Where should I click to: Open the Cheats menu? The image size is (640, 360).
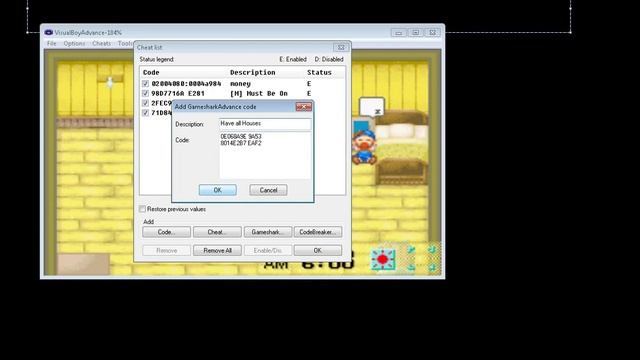tap(101, 43)
